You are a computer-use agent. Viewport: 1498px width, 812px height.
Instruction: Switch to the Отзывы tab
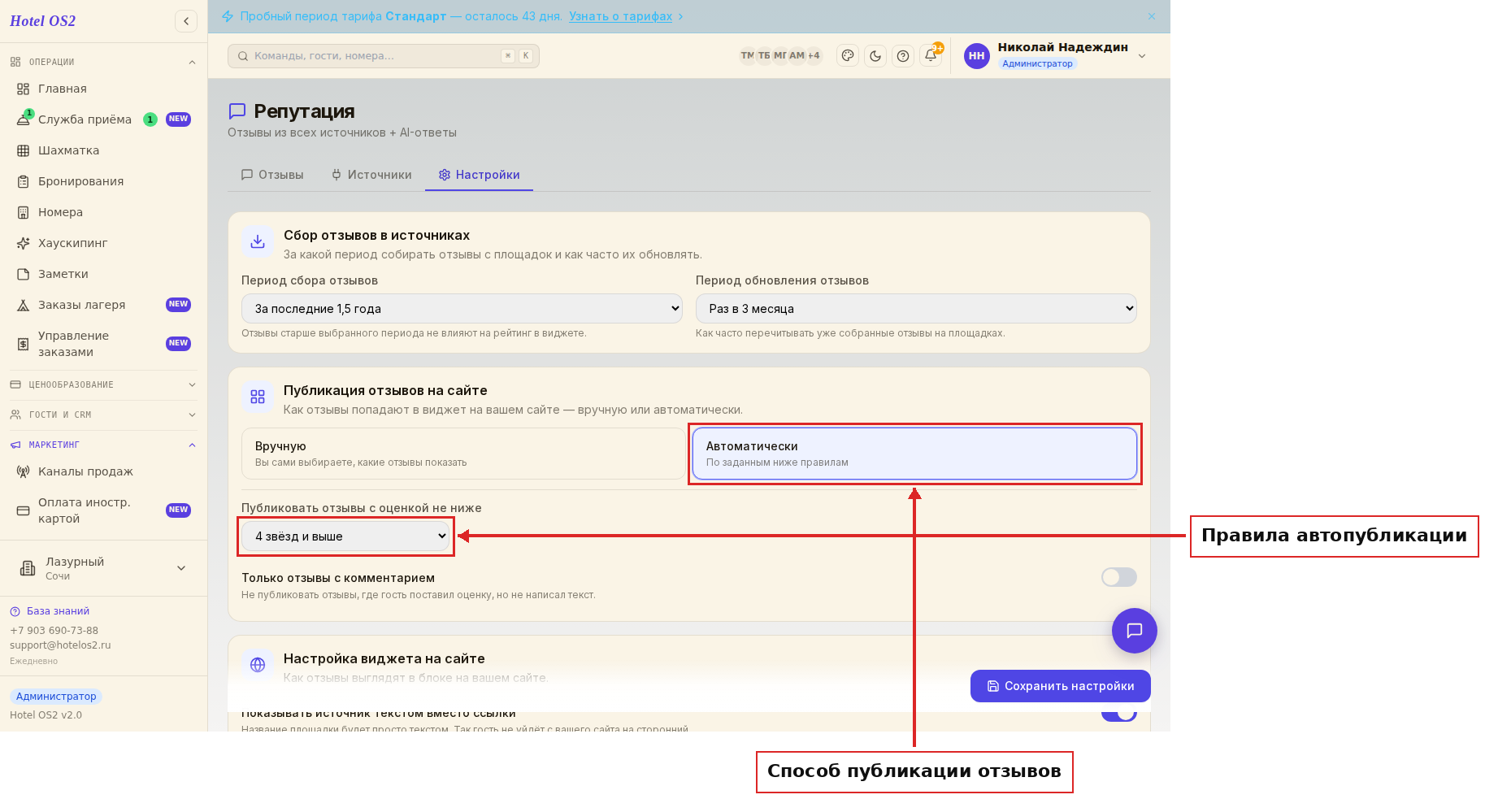click(272, 175)
